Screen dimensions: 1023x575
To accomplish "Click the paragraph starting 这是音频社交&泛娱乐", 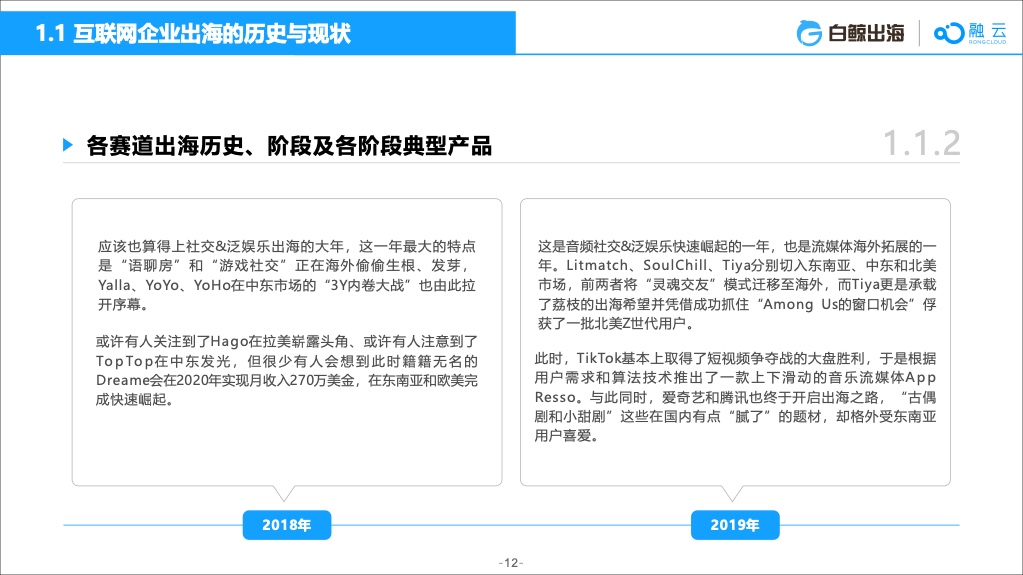I will tap(737, 285).
